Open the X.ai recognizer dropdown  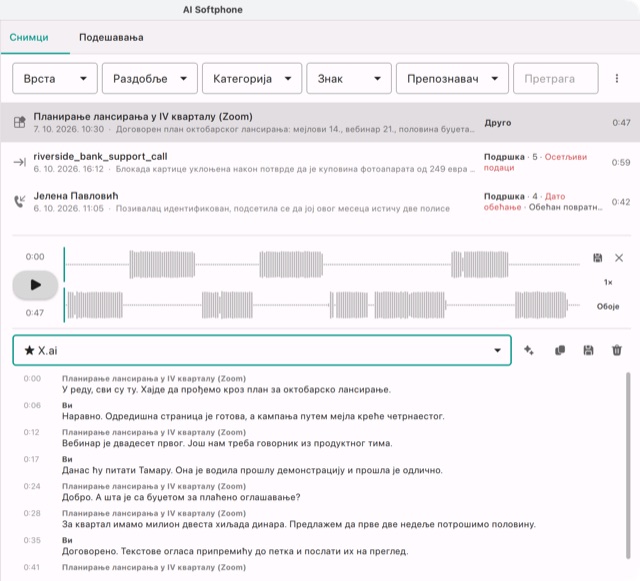coord(262,350)
